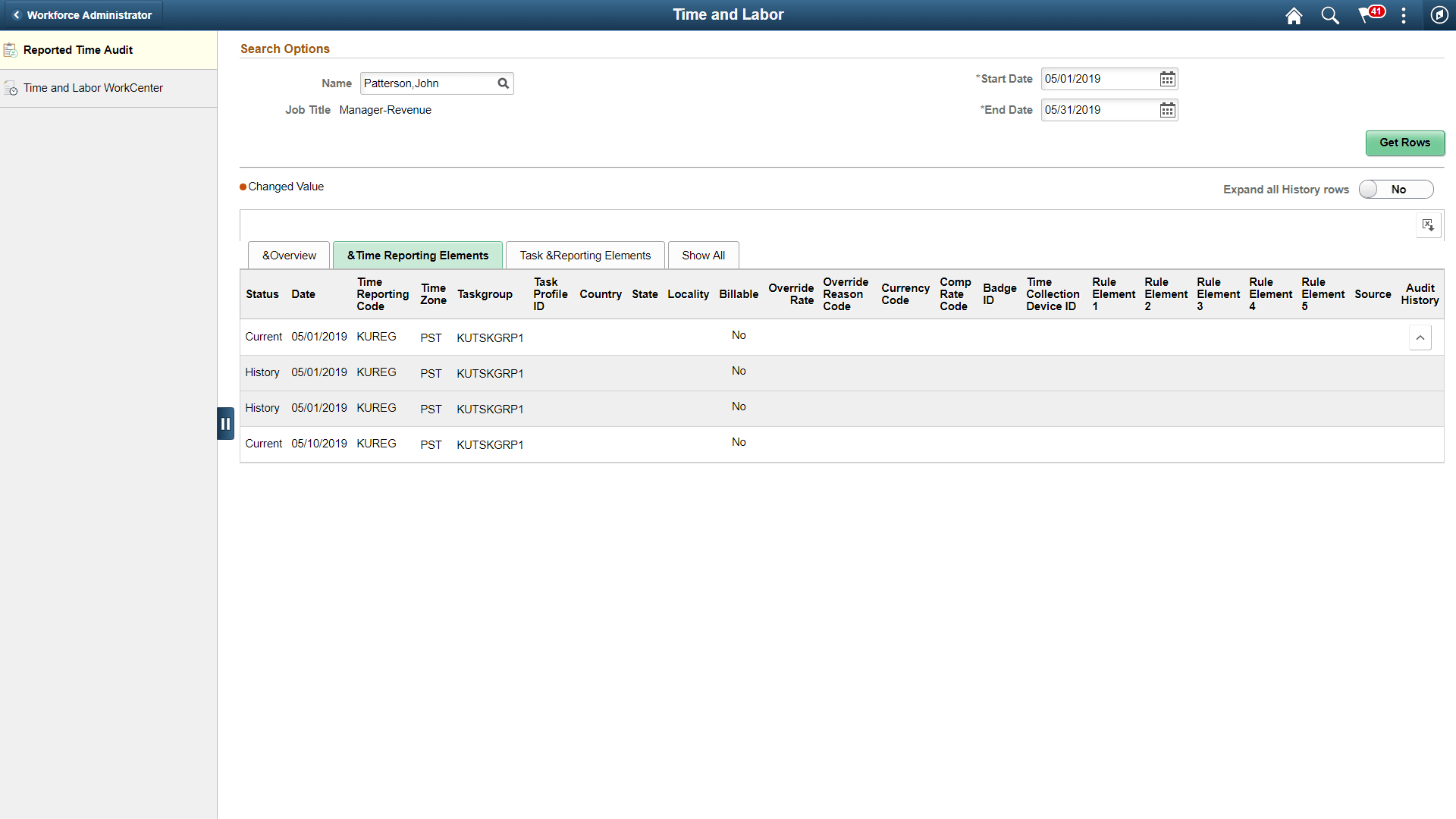Open Time and Labor WorkCenter link
The width and height of the screenshot is (1456, 819).
coord(93,88)
